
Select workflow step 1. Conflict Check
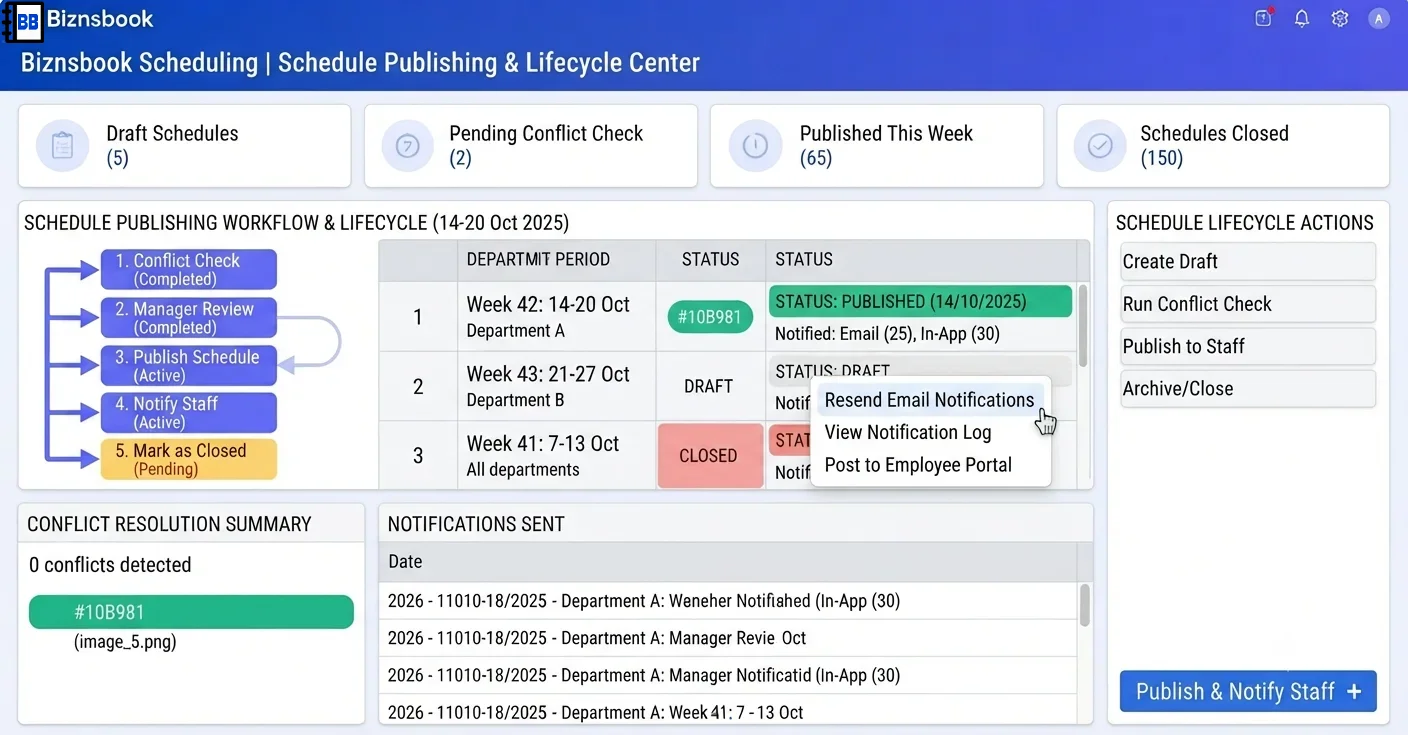[x=188, y=270]
